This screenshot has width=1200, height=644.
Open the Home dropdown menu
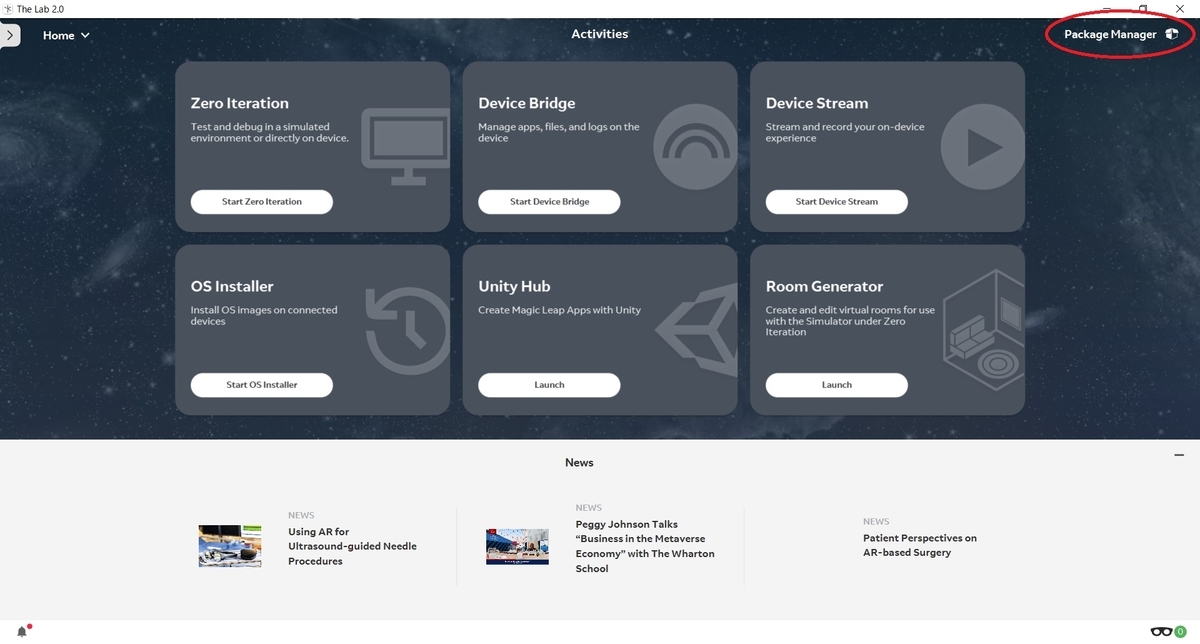66,35
